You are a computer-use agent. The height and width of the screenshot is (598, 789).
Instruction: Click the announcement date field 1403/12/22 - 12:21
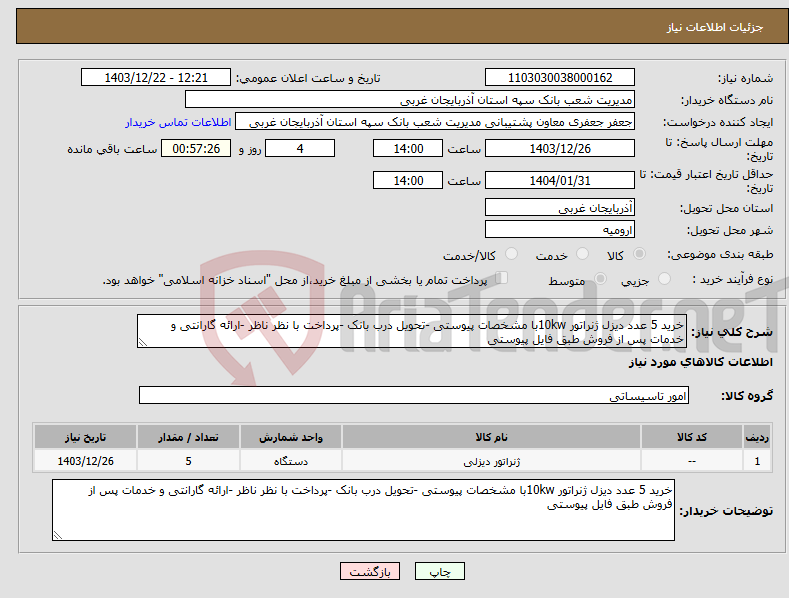156,78
